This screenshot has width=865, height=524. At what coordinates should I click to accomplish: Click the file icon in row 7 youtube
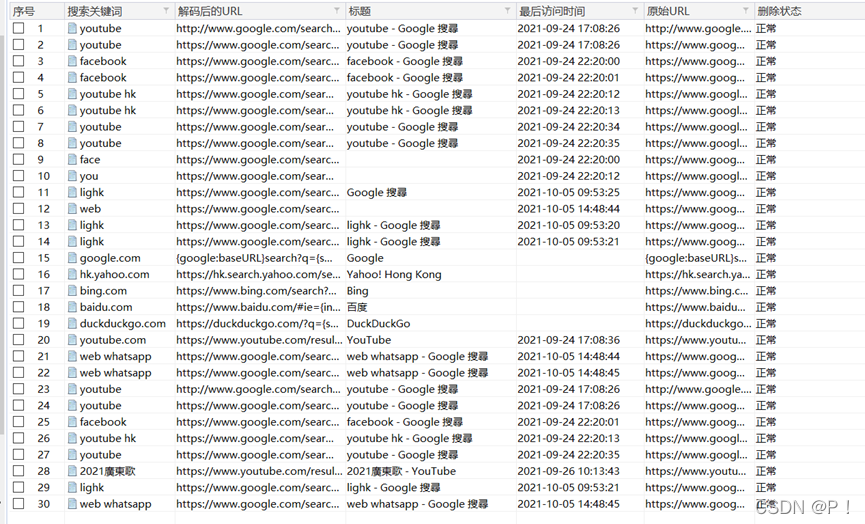tap(72, 126)
